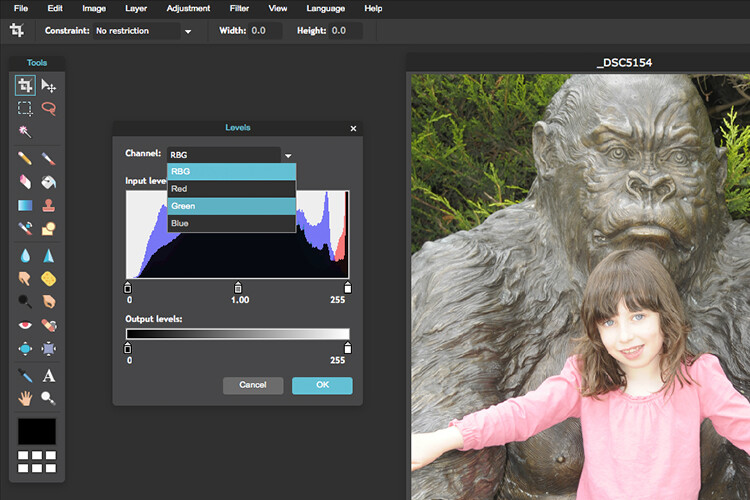This screenshot has width=750, height=500.
Task: Click input levels midtone 1.00 handle
Action: pyautogui.click(x=238, y=288)
